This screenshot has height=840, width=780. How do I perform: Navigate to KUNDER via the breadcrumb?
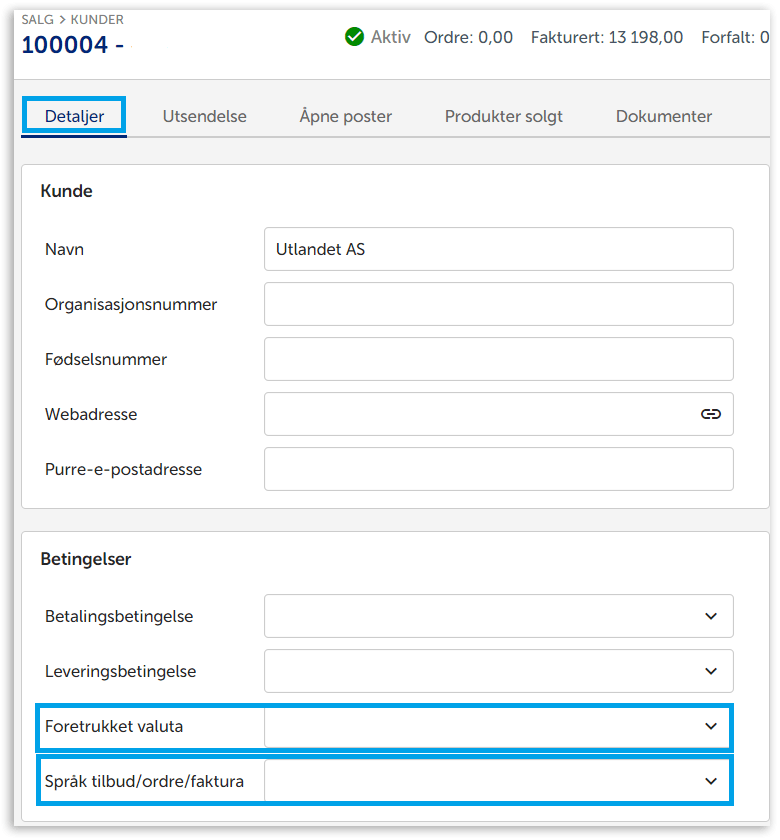pyautogui.click(x=97, y=19)
